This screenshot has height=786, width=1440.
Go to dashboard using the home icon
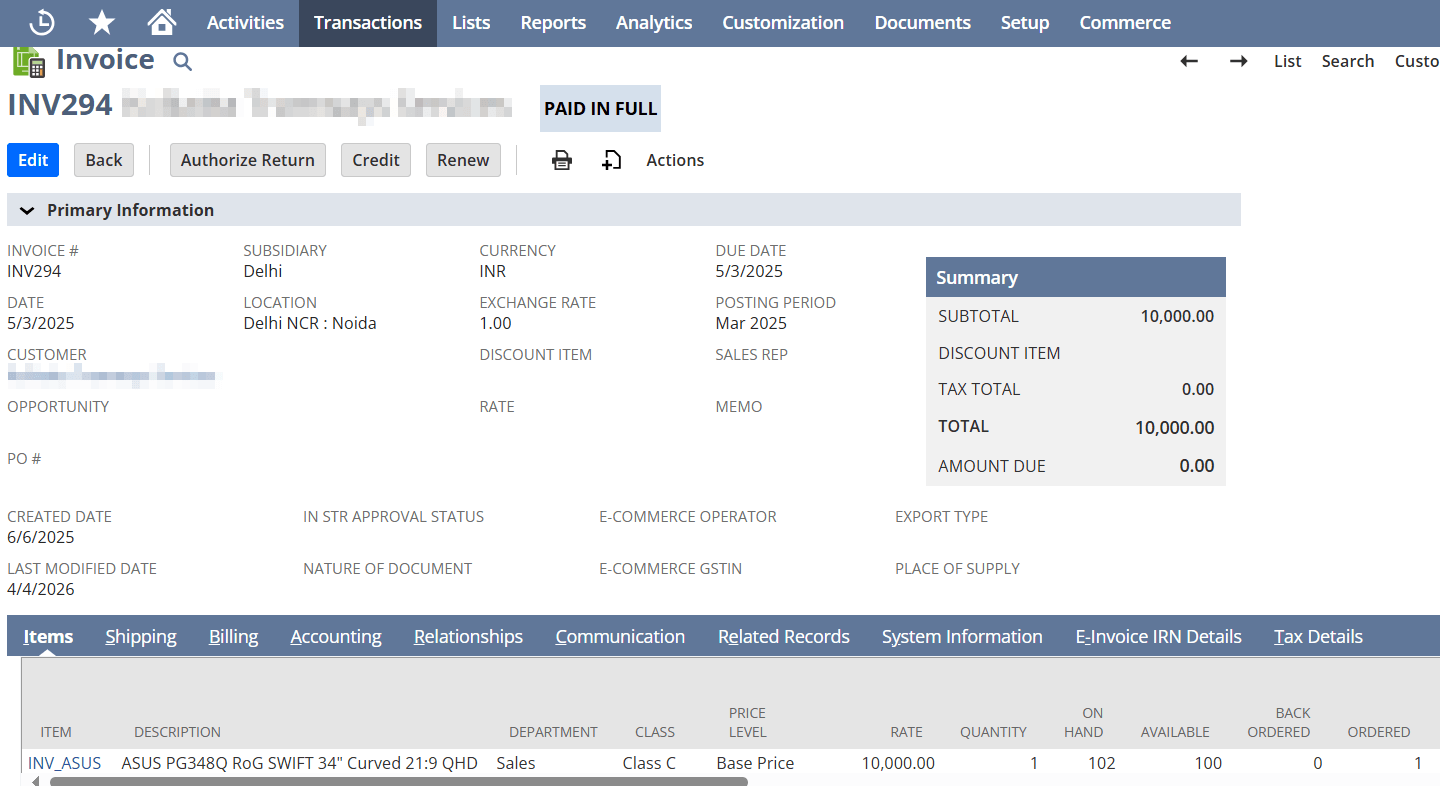point(161,22)
